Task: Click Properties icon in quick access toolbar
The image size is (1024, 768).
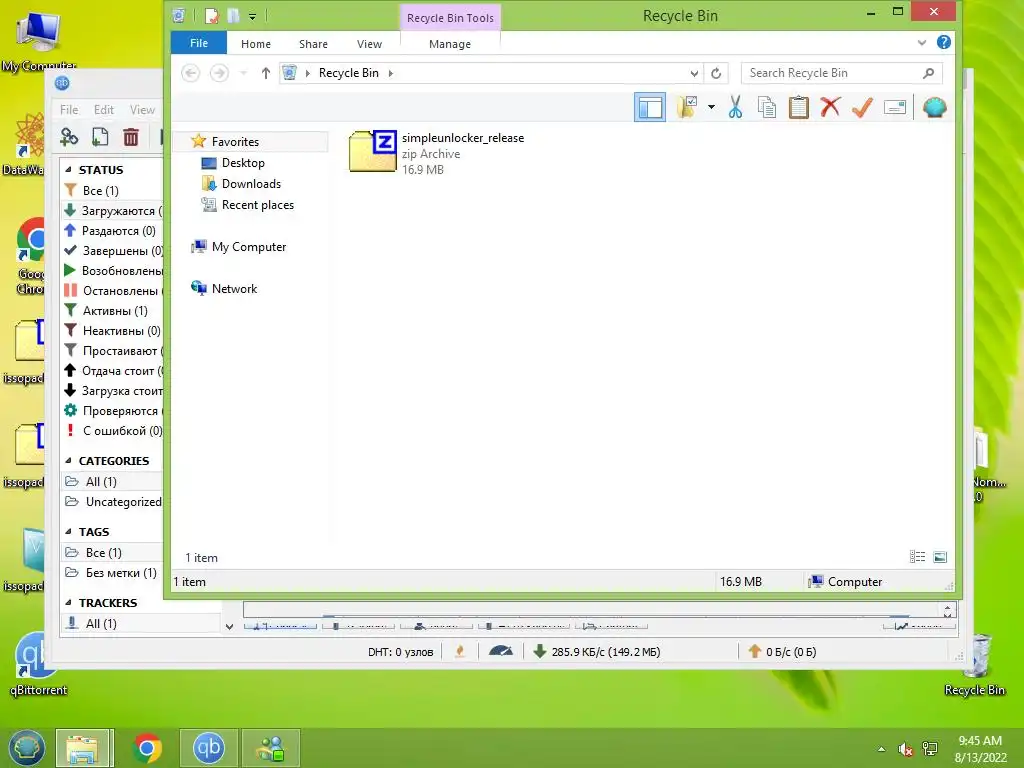Action: click(211, 16)
